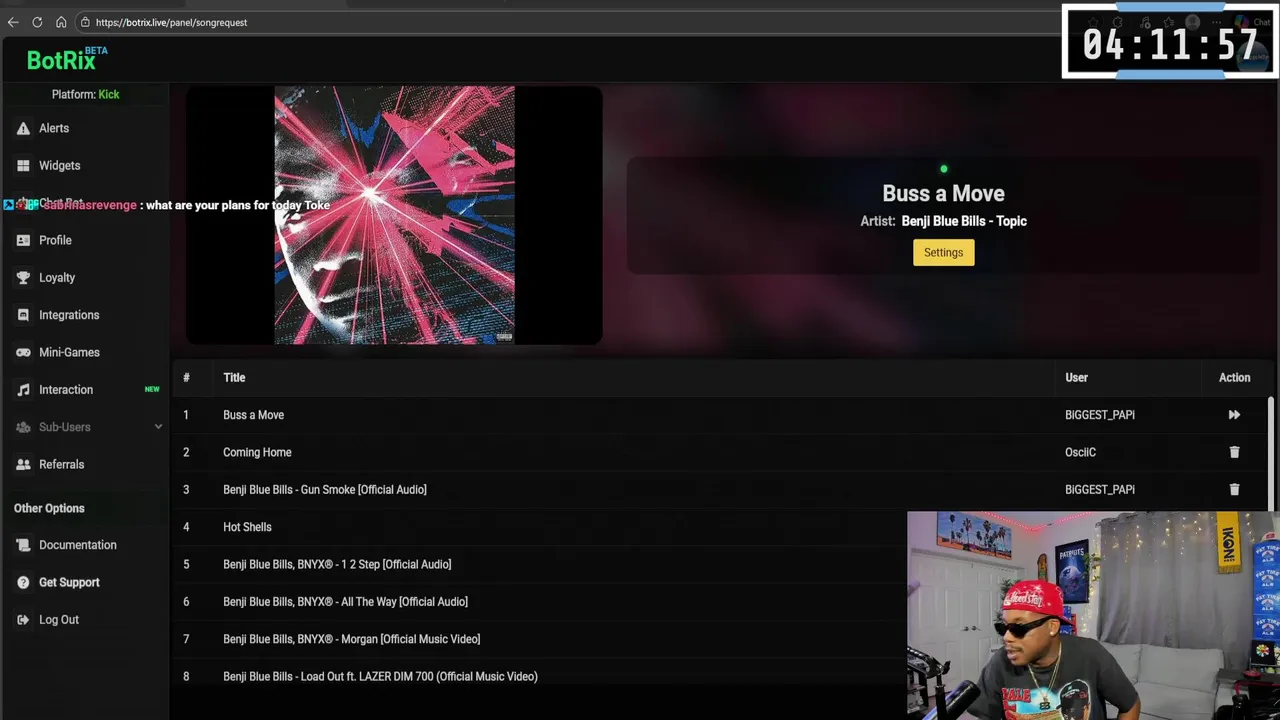Click the Sub-Users people icon

23,427
